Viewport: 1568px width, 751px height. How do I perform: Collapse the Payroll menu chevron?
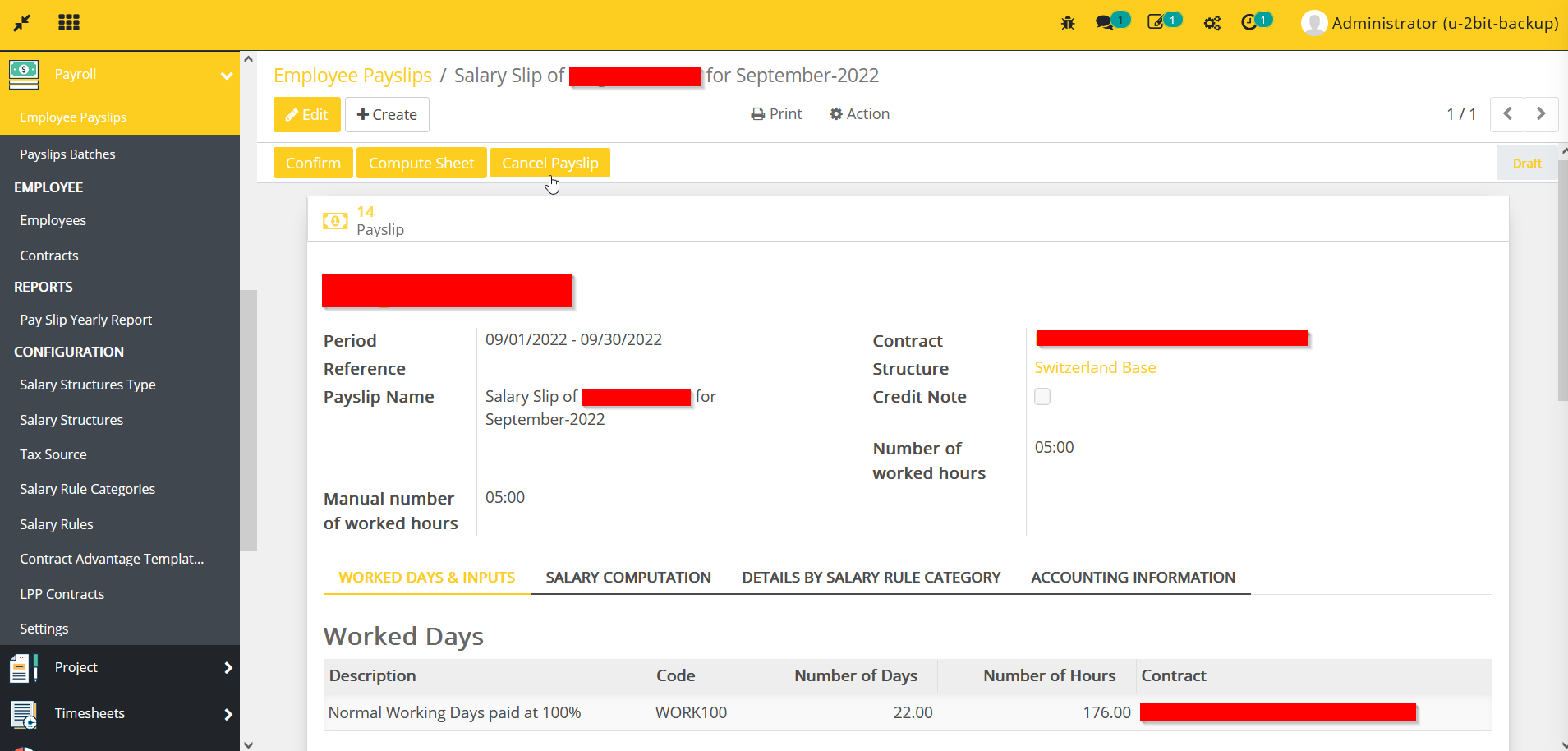[227, 76]
